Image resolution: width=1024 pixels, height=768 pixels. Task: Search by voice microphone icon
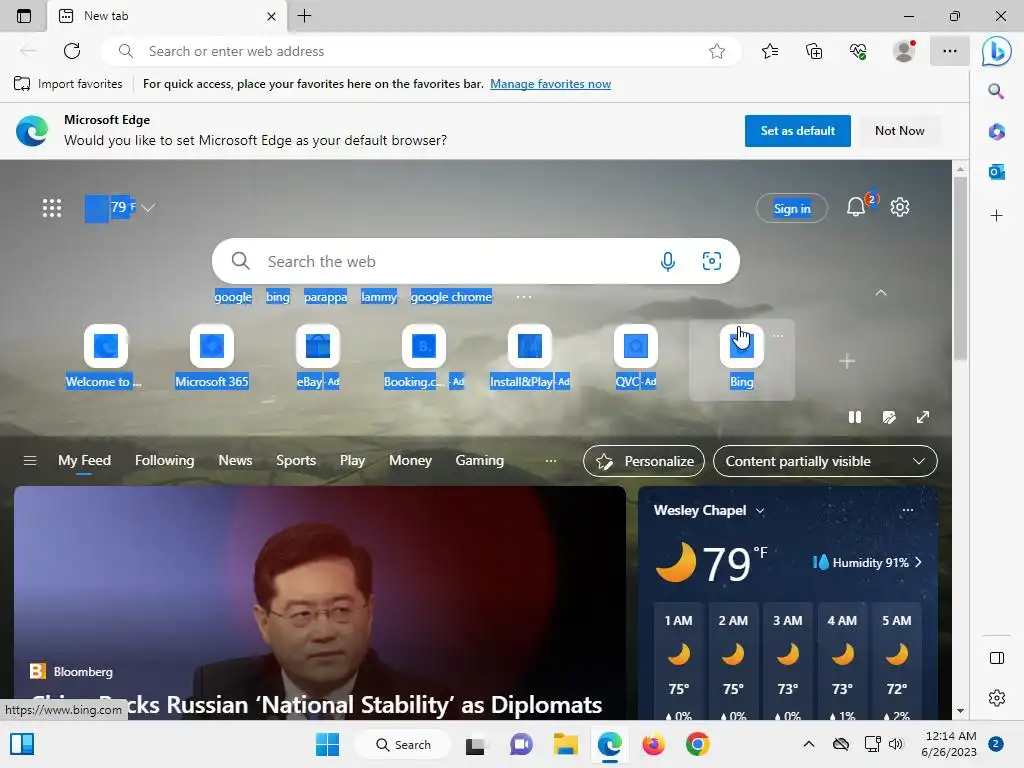667,261
